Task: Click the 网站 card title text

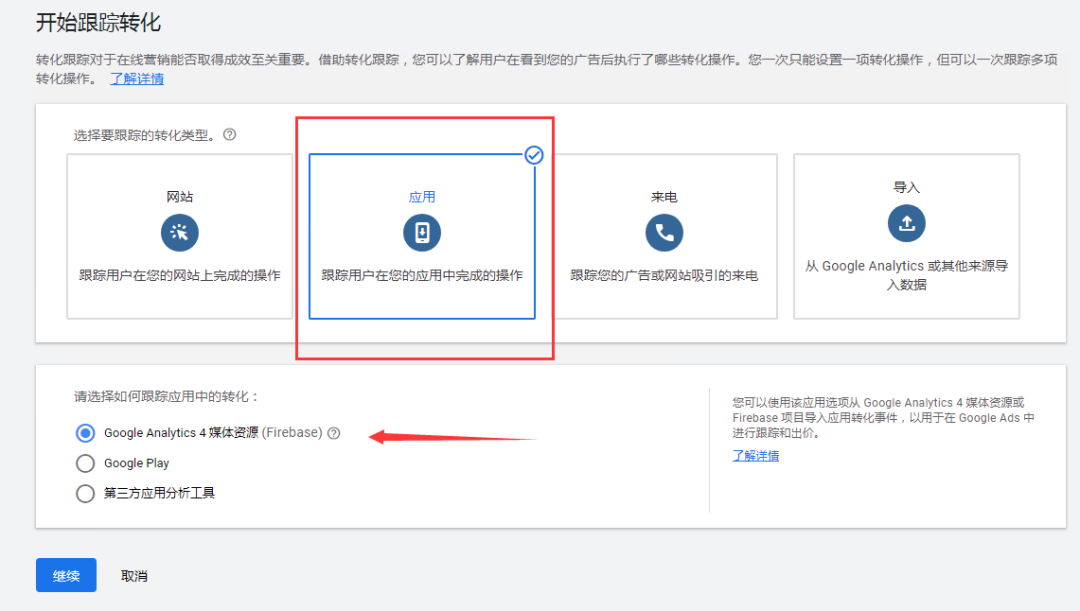Action: click(x=180, y=197)
